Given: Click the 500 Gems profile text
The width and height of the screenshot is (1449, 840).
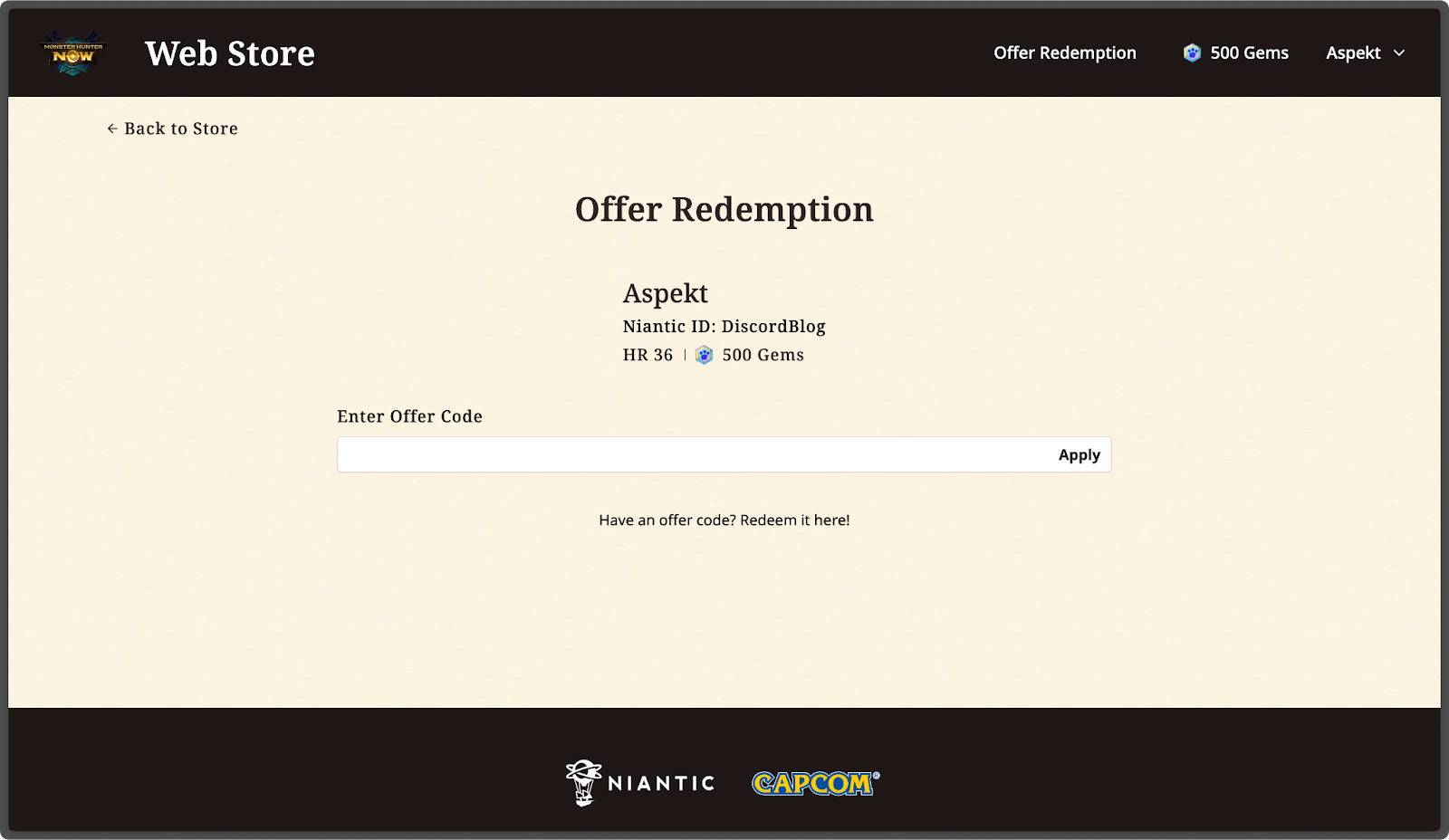Looking at the screenshot, I should point(763,355).
